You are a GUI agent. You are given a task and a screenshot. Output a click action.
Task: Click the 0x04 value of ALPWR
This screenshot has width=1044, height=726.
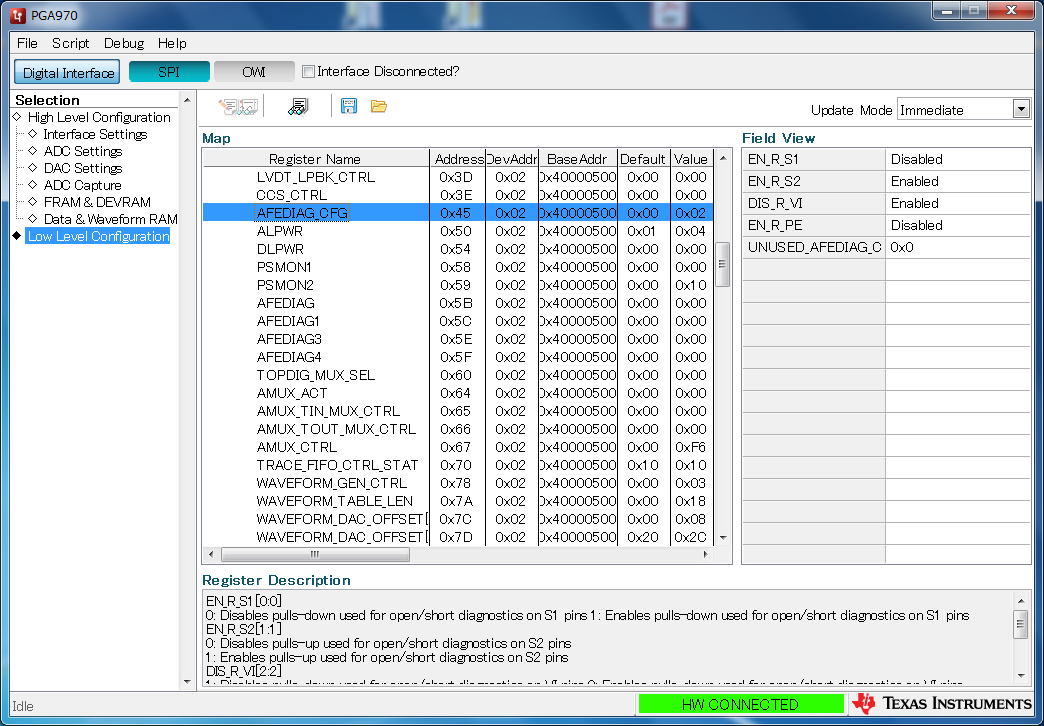[x=690, y=231]
